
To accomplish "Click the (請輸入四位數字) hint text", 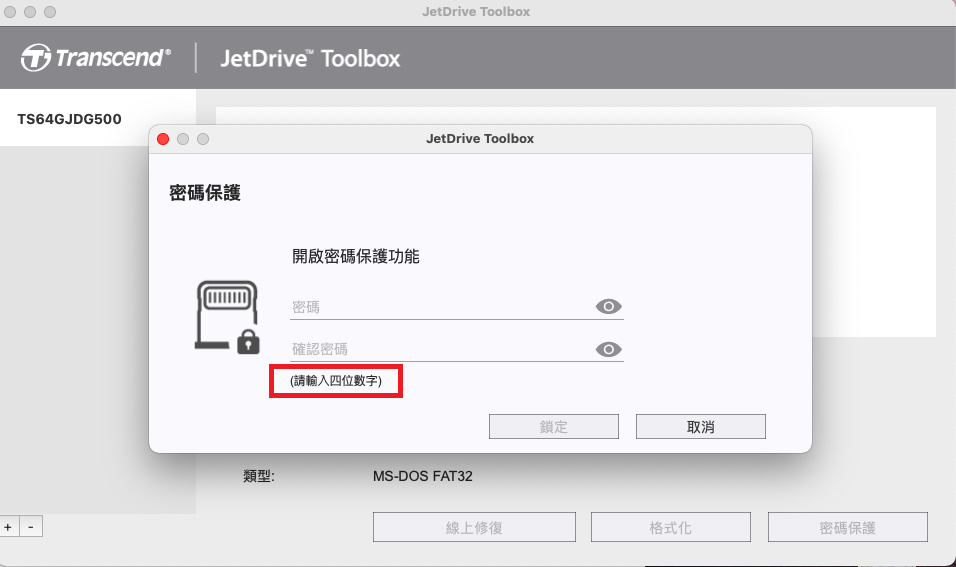I will pos(336,381).
